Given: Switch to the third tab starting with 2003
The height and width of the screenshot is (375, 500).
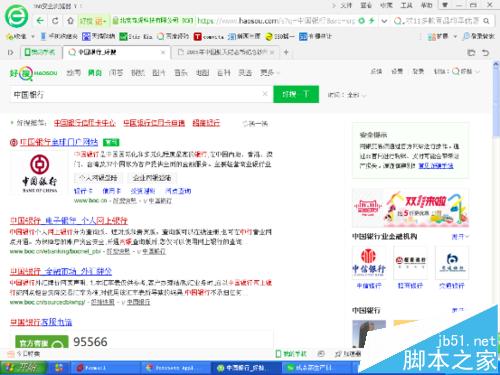Looking at the screenshot, I should point(225,52).
